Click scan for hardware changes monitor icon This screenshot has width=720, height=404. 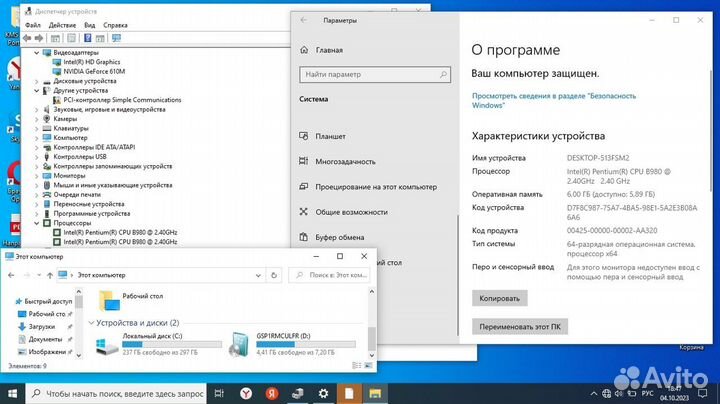tap(116, 38)
